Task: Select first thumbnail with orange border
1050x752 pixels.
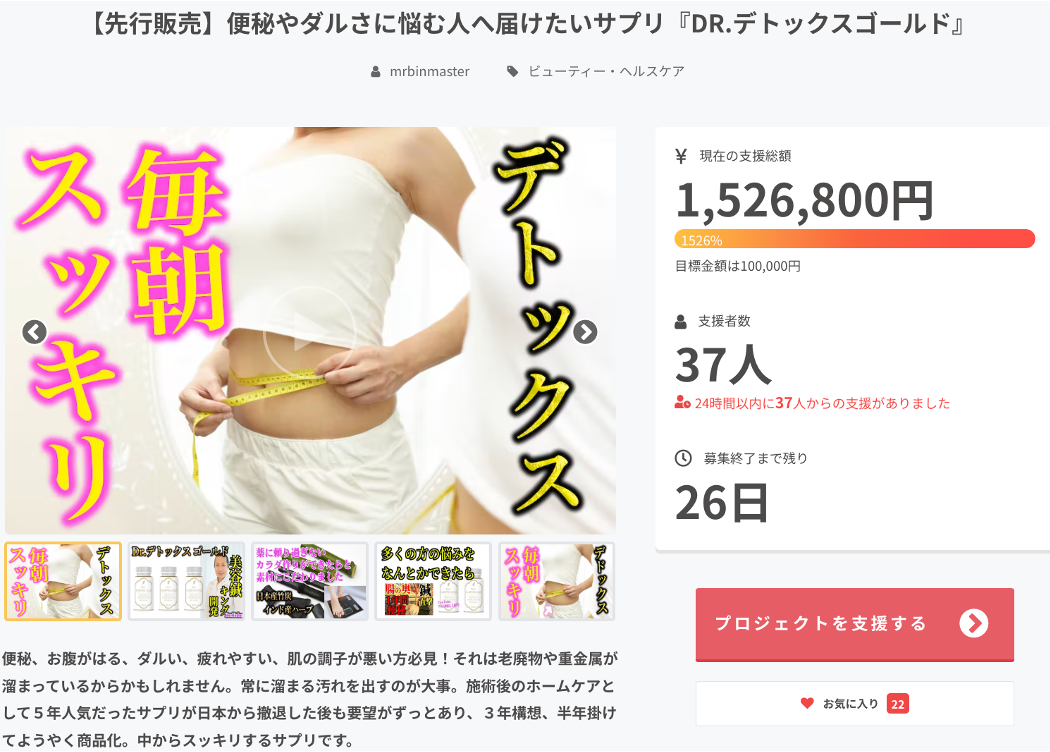Action: pos(63,581)
